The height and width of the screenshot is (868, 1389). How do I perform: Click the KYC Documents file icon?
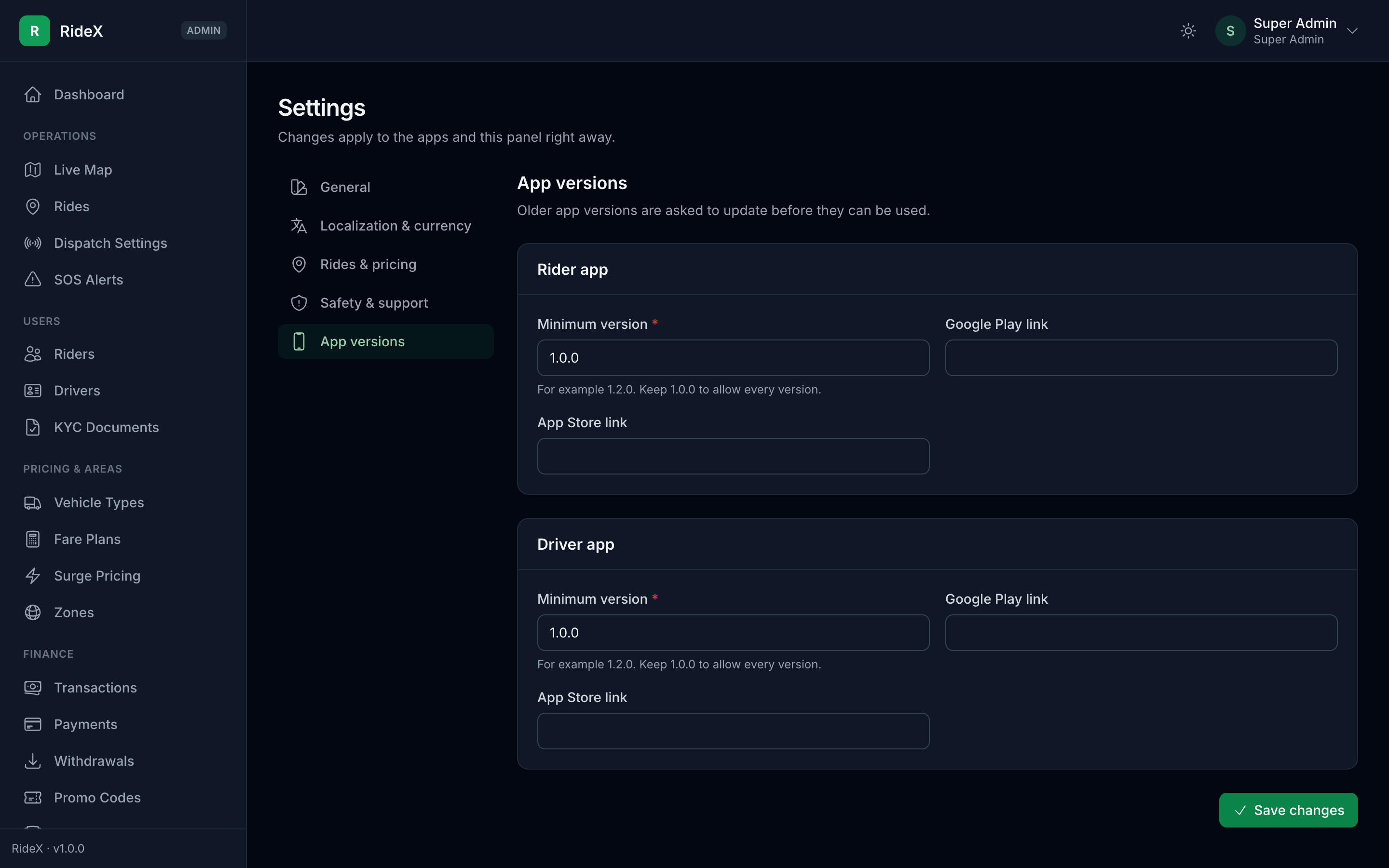coord(33,427)
